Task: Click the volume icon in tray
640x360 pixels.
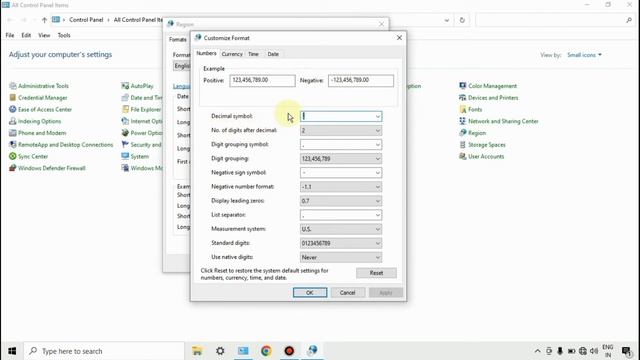Action: click(594, 351)
